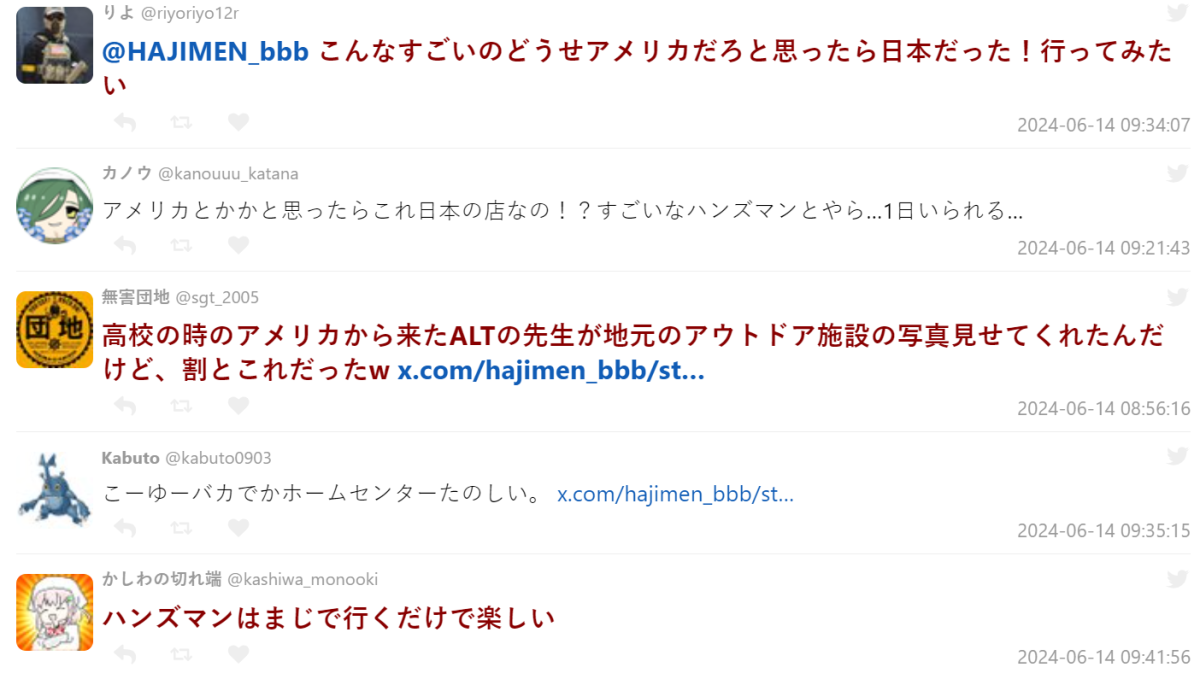Retweet the sgt_2005 tweet
Screen dimensions: 1200x679
click(181, 406)
